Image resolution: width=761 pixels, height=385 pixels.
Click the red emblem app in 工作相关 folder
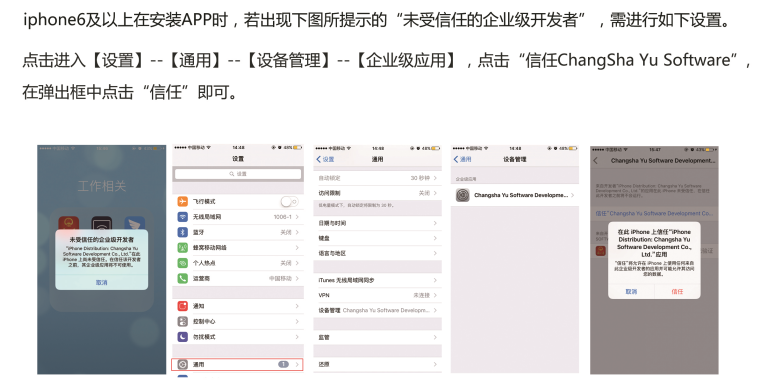[69, 223]
